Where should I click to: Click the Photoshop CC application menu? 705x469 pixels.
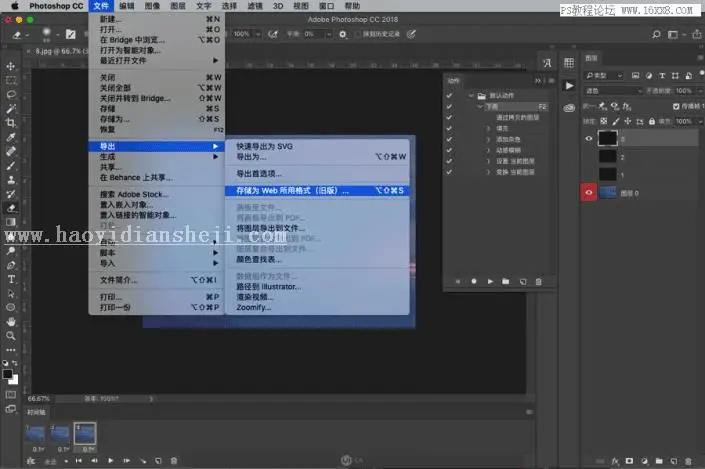pos(56,6)
